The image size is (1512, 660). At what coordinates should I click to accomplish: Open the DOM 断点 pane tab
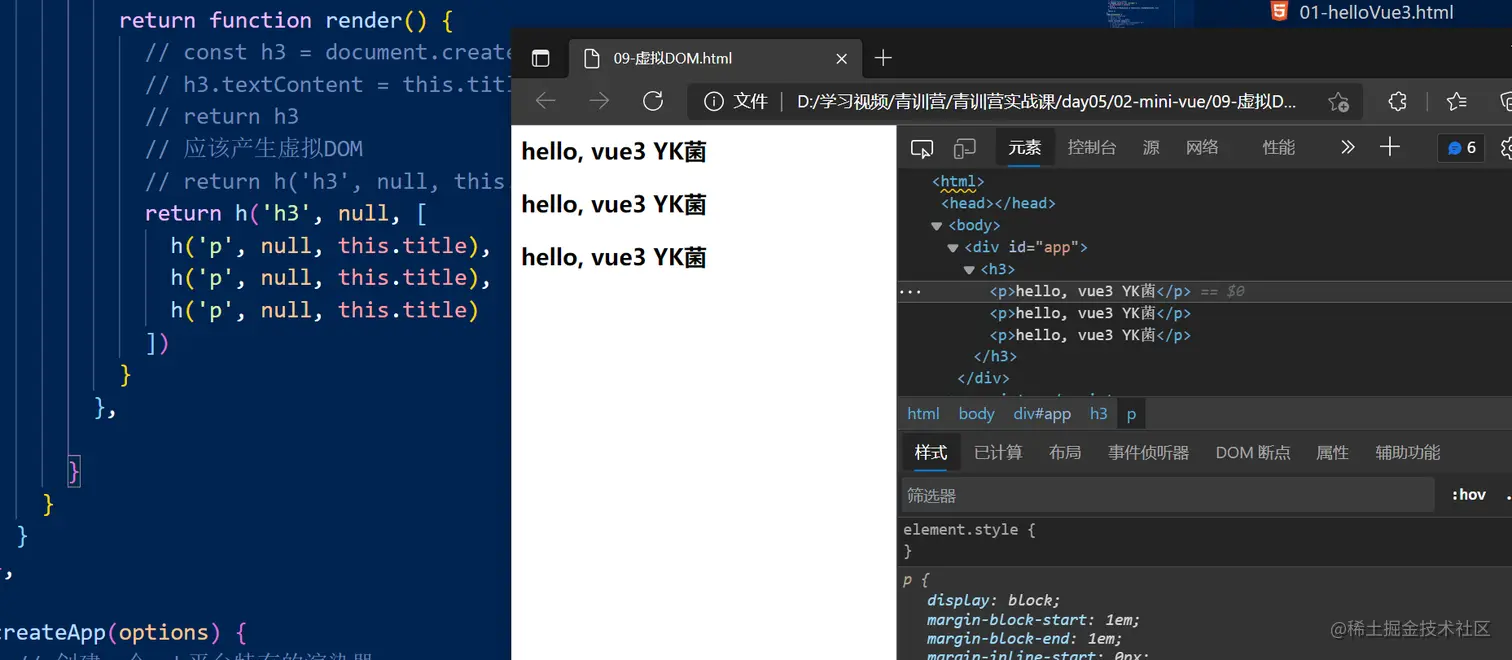(x=1253, y=453)
